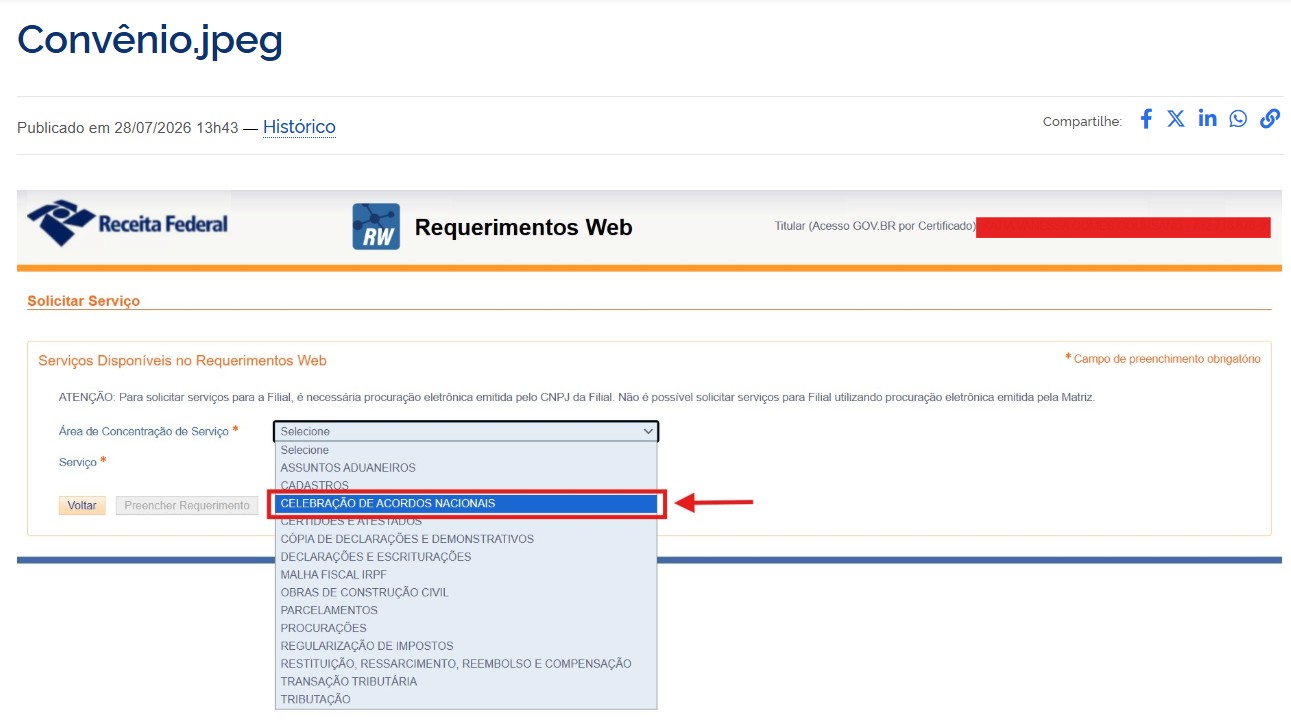Click the Receita Federal logo
The image size is (1291, 721).
point(127,223)
